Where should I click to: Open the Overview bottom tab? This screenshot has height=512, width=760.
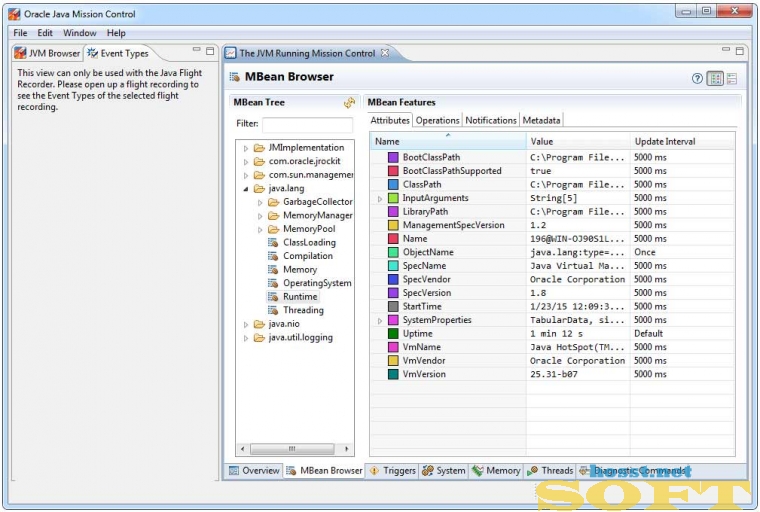(254, 470)
